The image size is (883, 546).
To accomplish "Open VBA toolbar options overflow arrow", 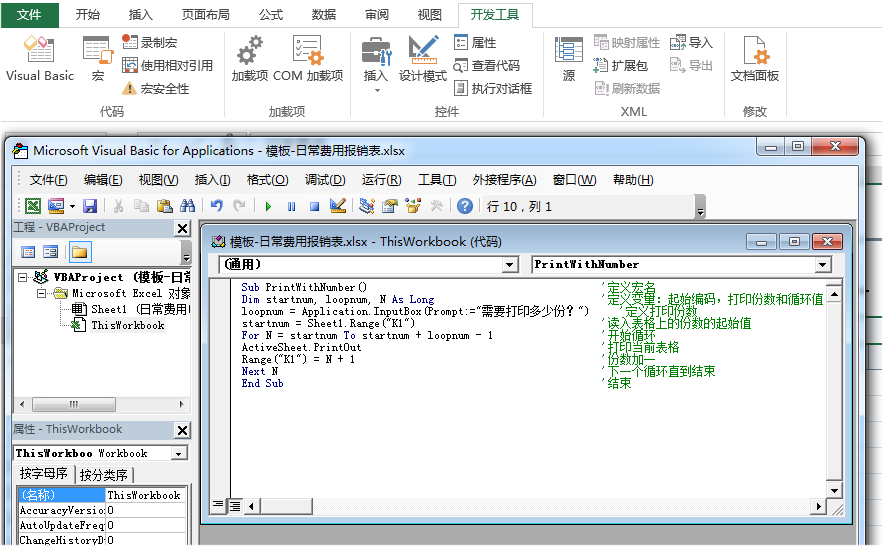I will click(x=701, y=207).
